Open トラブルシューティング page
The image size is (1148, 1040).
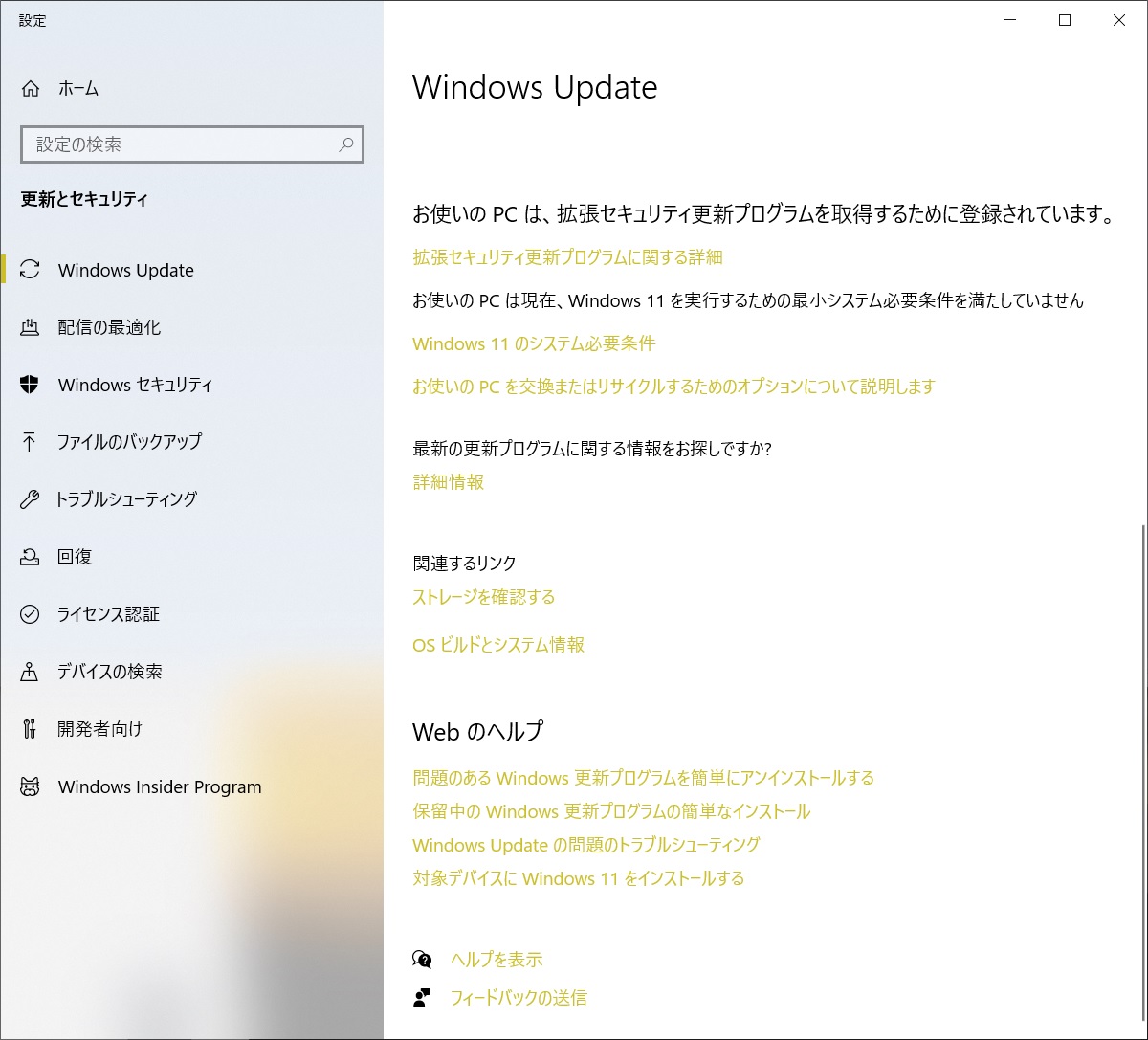pyautogui.click(x=191, y=499)
